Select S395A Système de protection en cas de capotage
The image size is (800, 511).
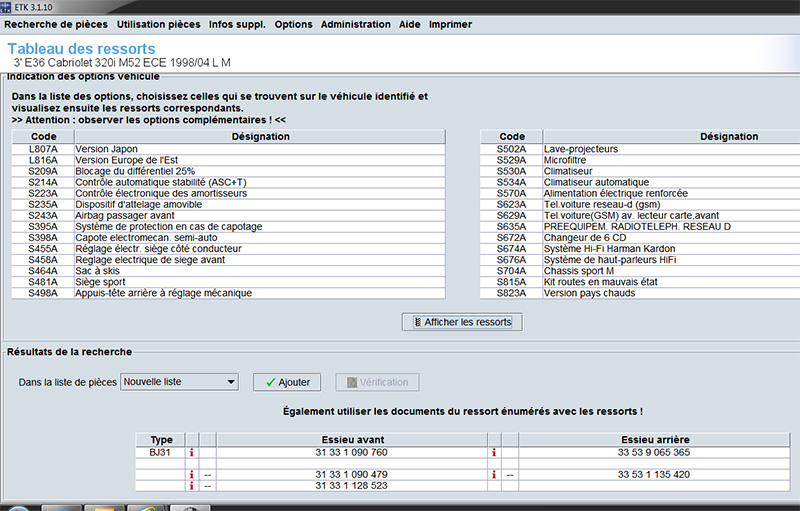(229, 226)
